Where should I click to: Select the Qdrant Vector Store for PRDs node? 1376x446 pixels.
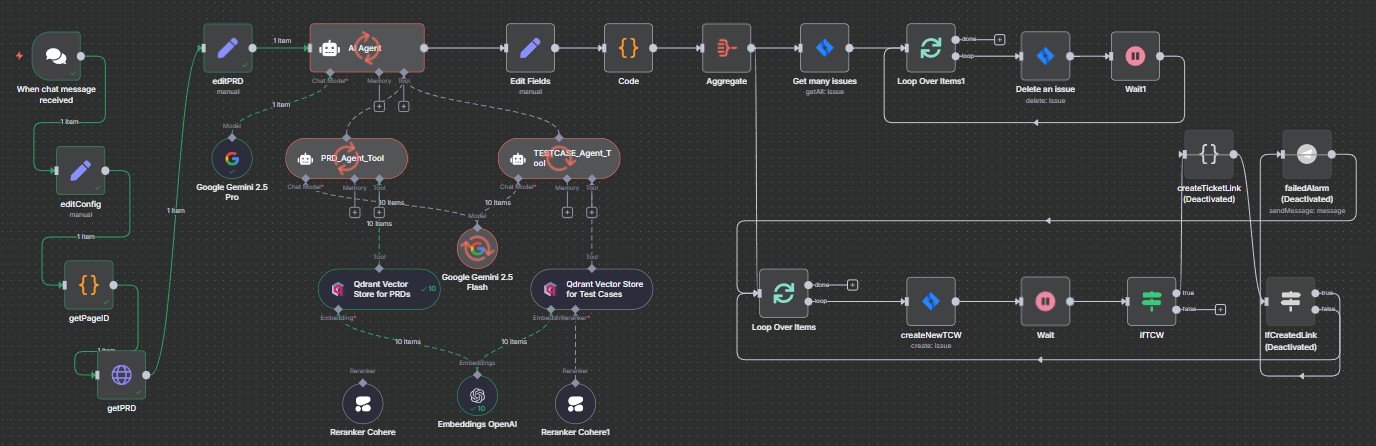pyautogui.click(x=379, y=289)
